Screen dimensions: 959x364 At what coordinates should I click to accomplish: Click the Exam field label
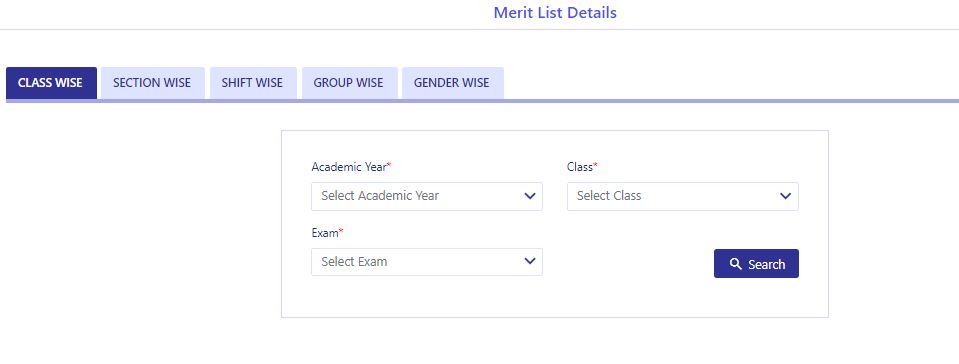325,232
